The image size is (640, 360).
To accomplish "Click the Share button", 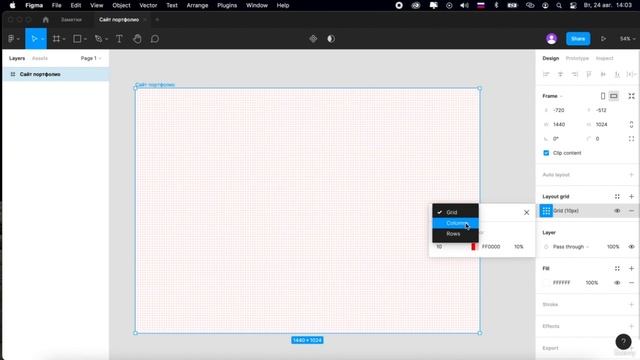I will coord(578,39).
